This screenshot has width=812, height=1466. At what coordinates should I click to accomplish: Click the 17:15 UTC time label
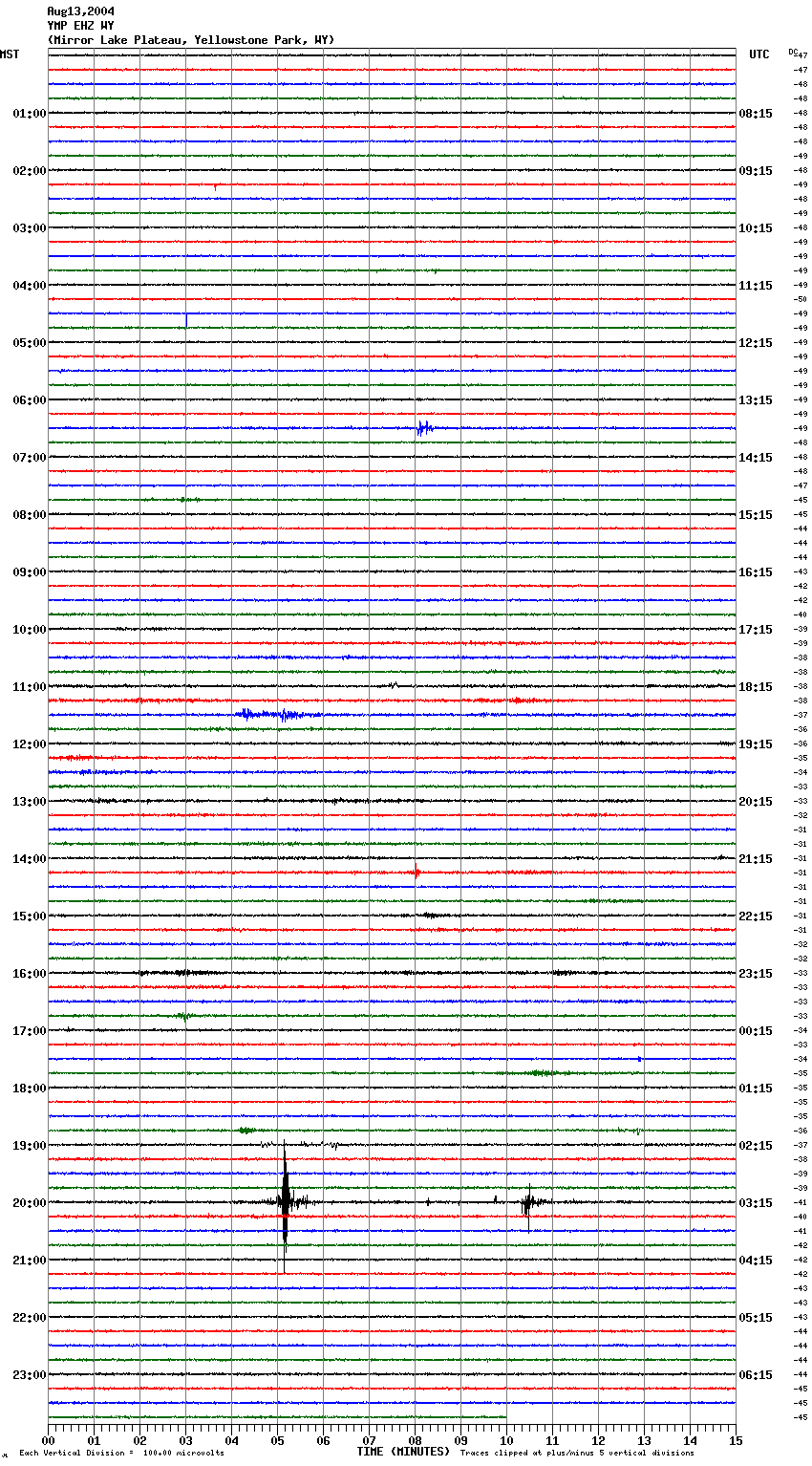click(x=756, y=630)
